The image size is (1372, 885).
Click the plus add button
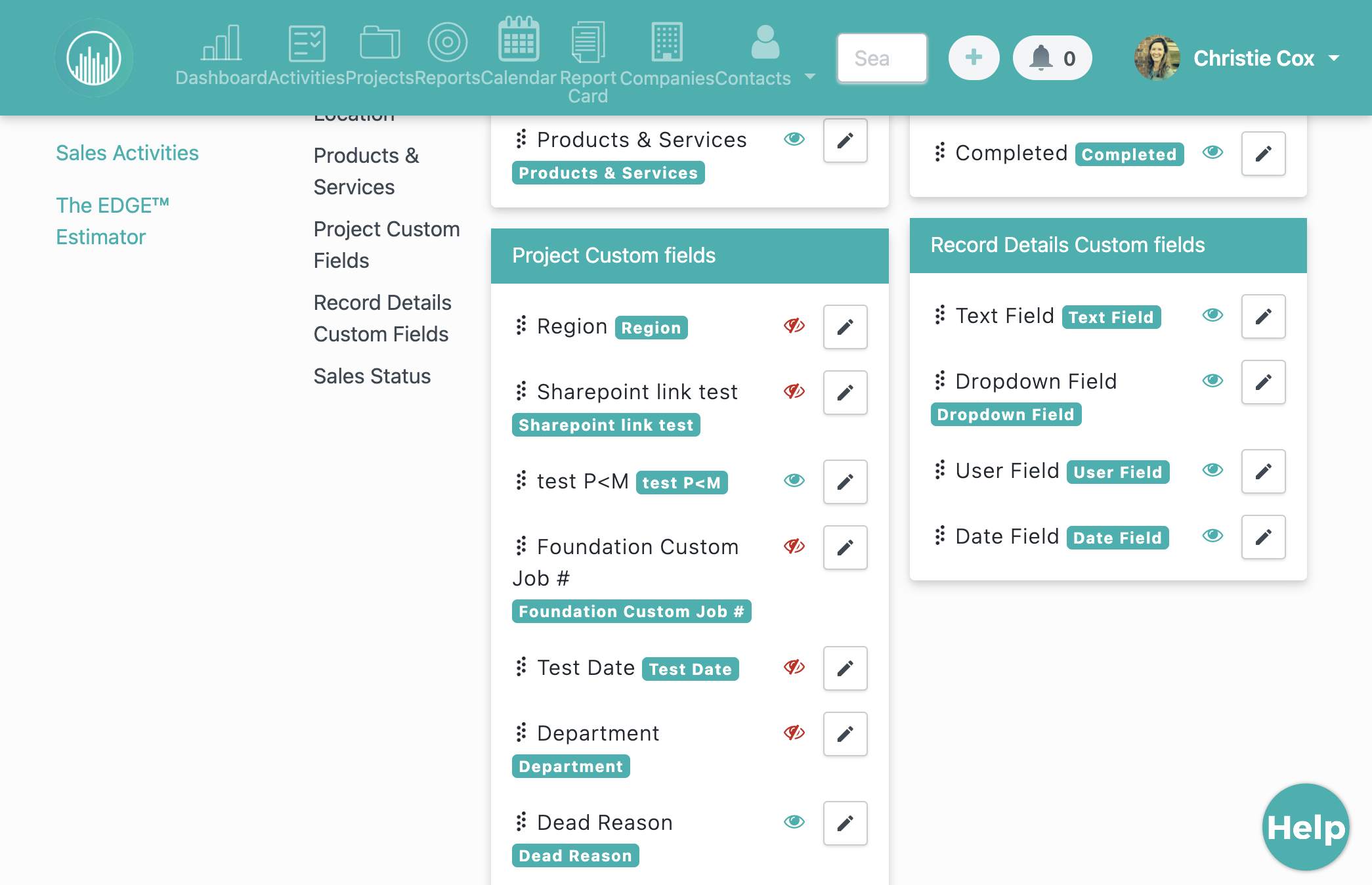(974, 58)
